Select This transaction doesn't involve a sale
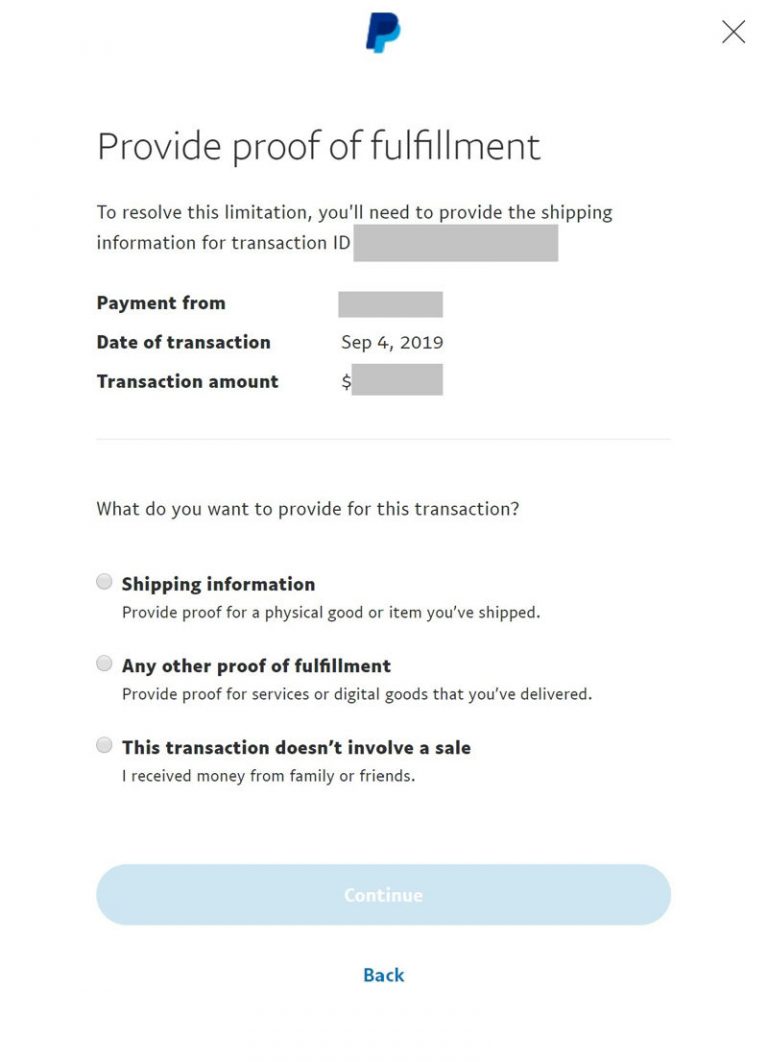 tap(103, 745)
